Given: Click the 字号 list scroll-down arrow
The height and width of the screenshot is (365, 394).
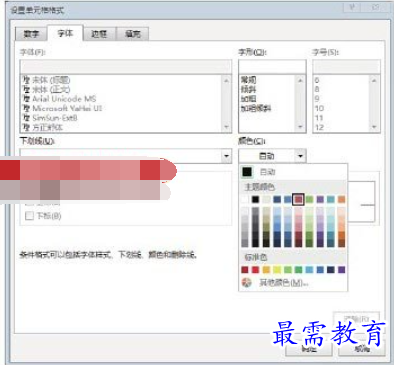Looking at the screenshot, I should coord(374,127).
